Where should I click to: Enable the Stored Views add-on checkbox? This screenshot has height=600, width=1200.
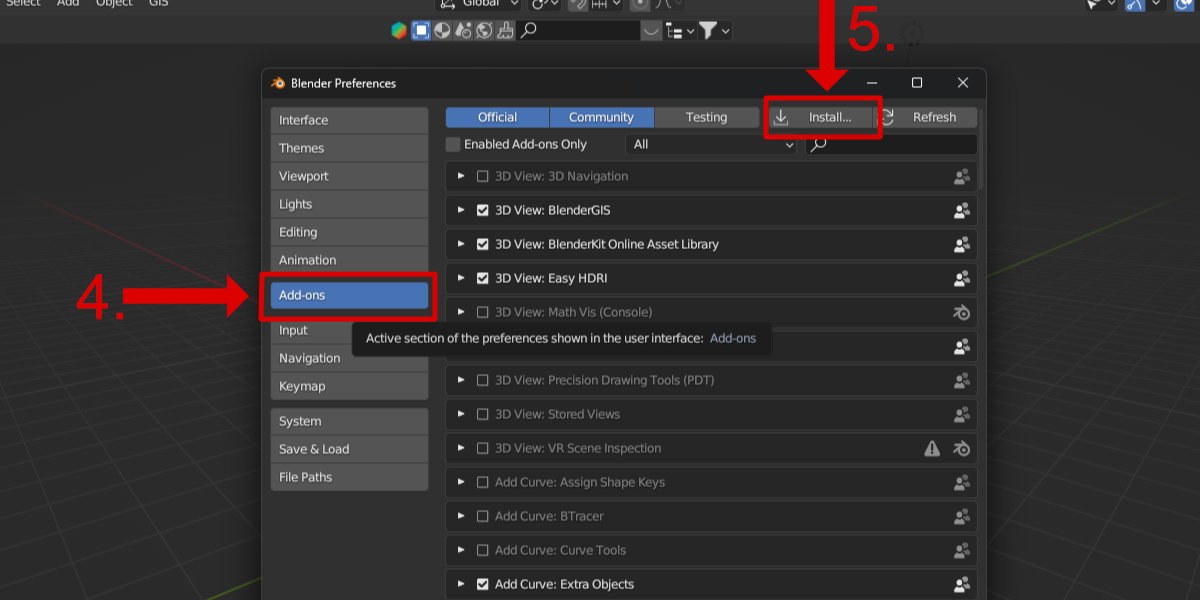point(483,414)
